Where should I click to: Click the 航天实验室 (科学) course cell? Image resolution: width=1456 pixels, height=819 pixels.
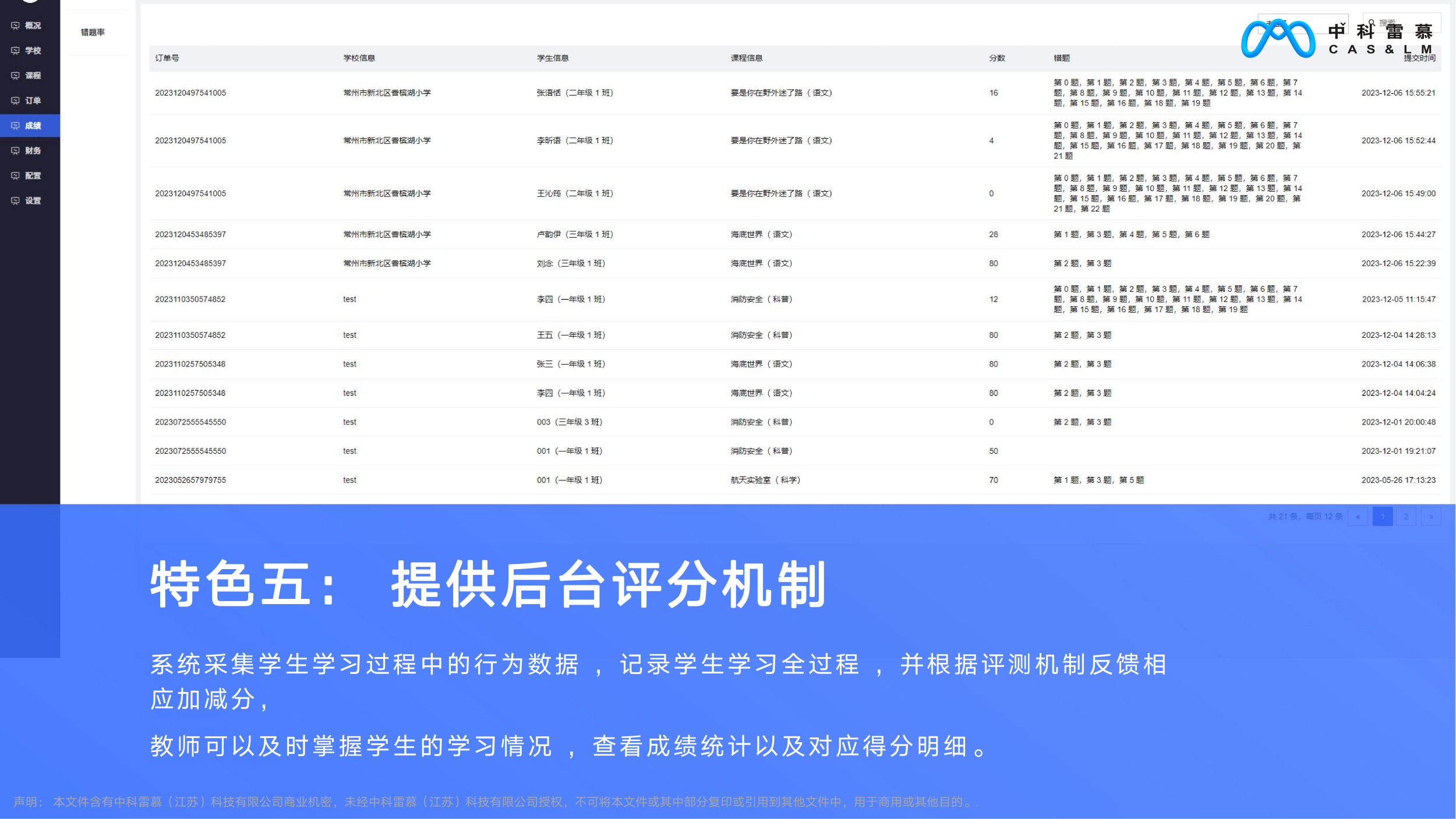[766, 481]
